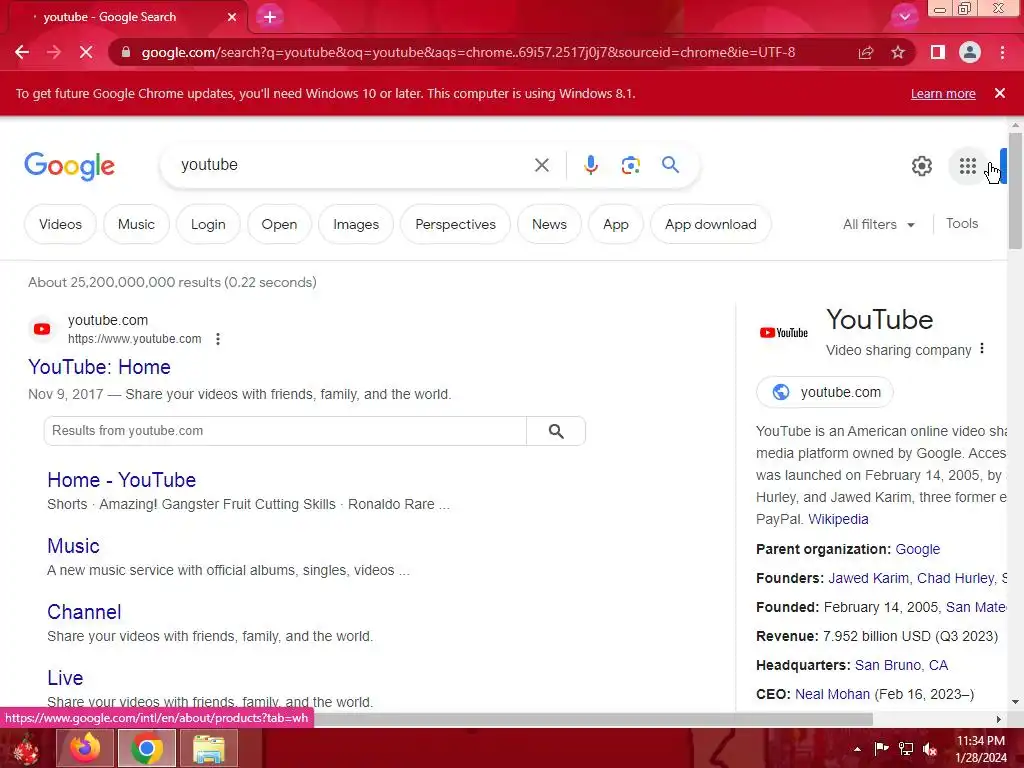
Task: Search by image with Lens icon
Action: pos(630,165)
